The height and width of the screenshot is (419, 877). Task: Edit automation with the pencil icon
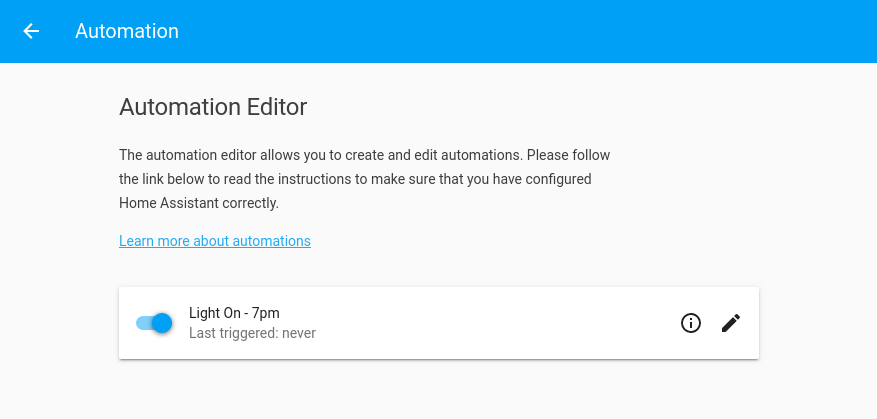click(x=731, y=323)
